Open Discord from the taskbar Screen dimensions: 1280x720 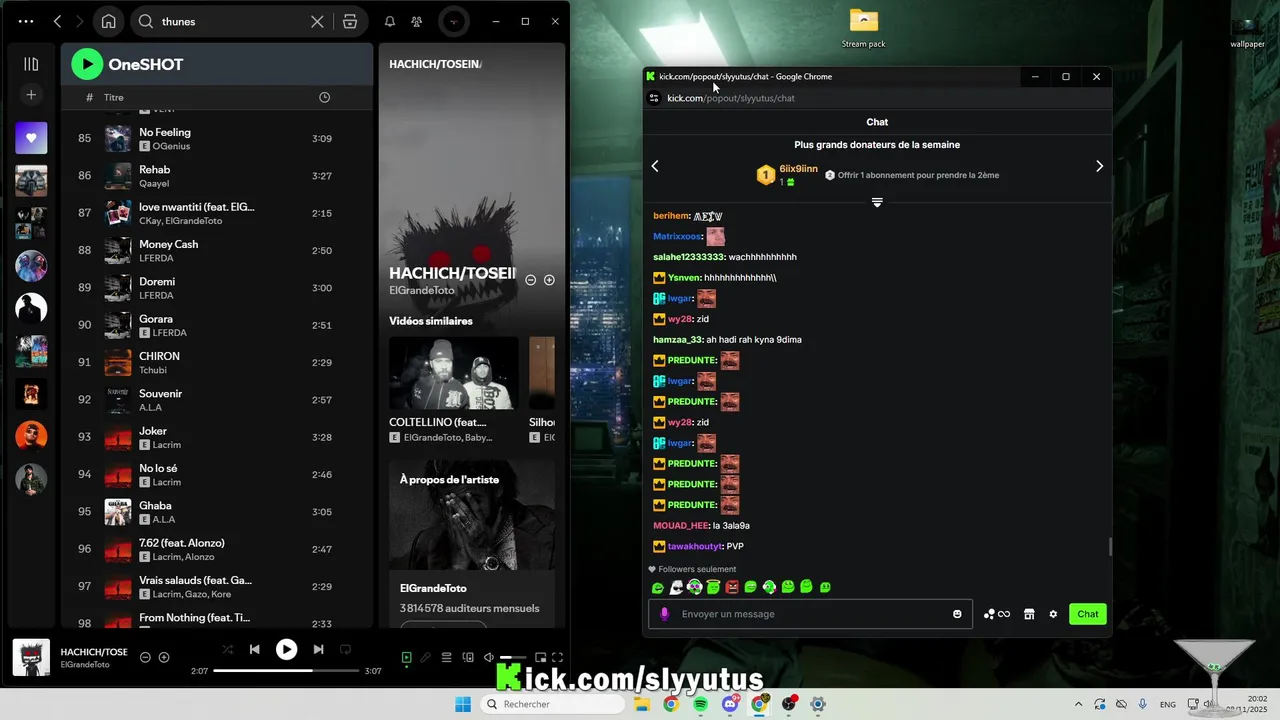click(x=730, y=704)
